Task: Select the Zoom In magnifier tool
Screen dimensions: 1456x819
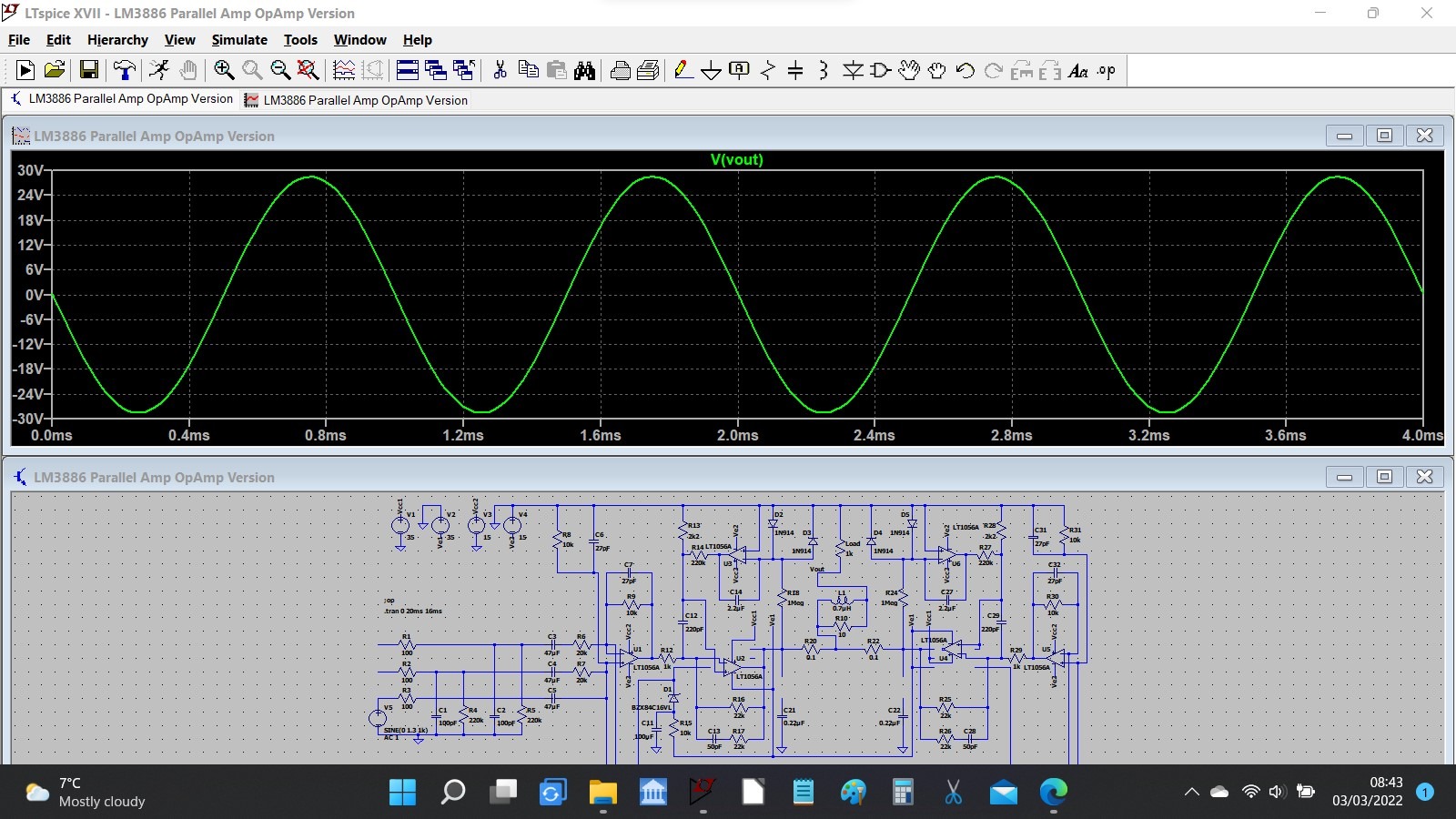Action: pyautogui.click(x=224, y=70)
